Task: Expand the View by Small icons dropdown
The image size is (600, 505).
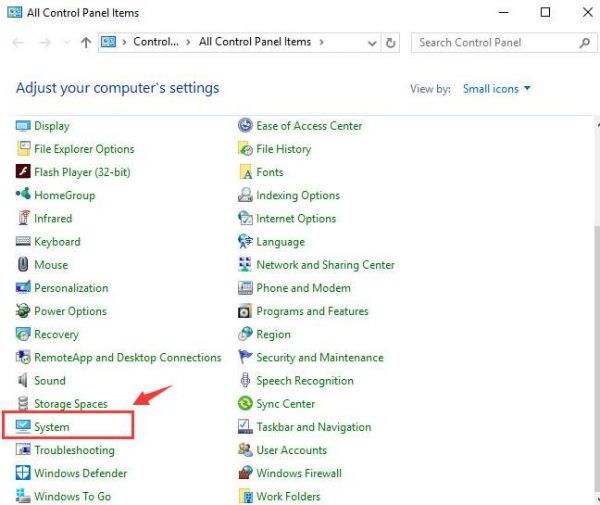Action: [x=497, y=89]
